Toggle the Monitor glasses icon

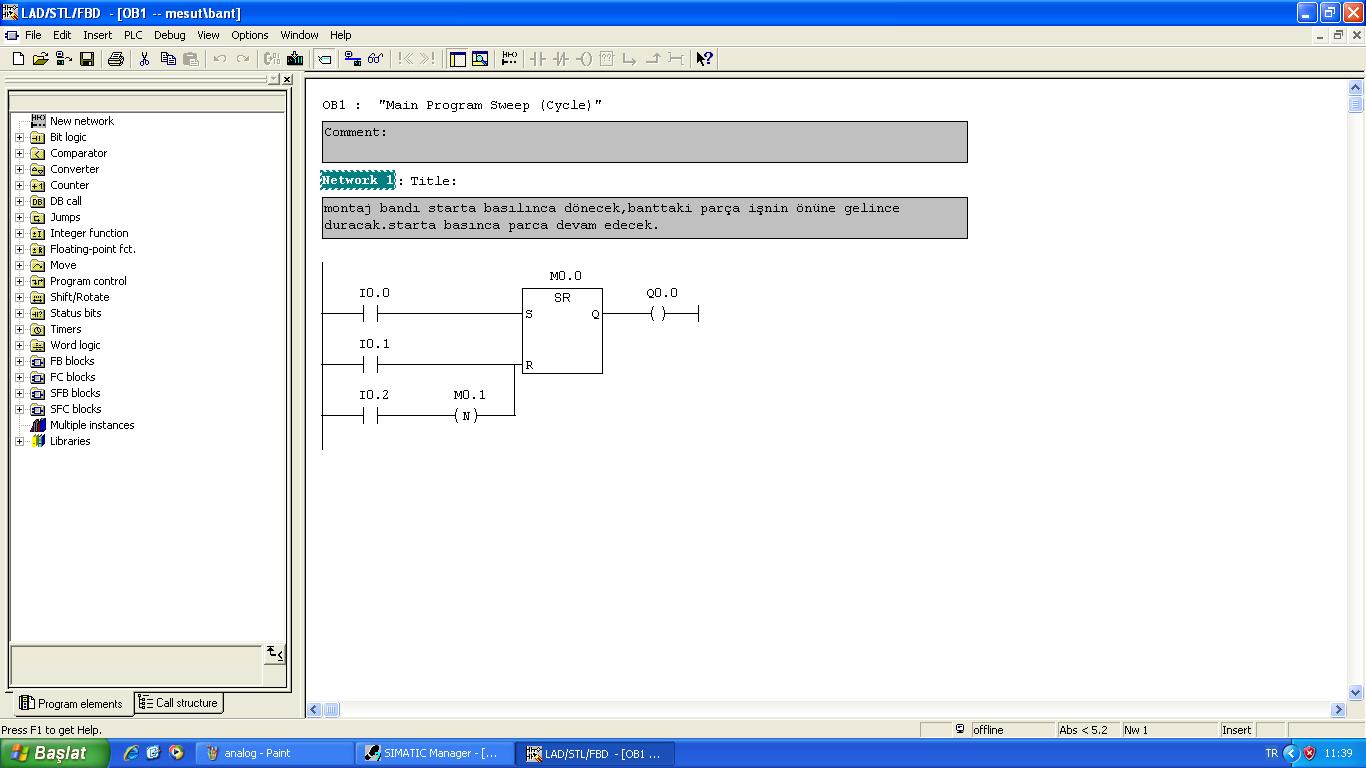[x=375, y=59]
